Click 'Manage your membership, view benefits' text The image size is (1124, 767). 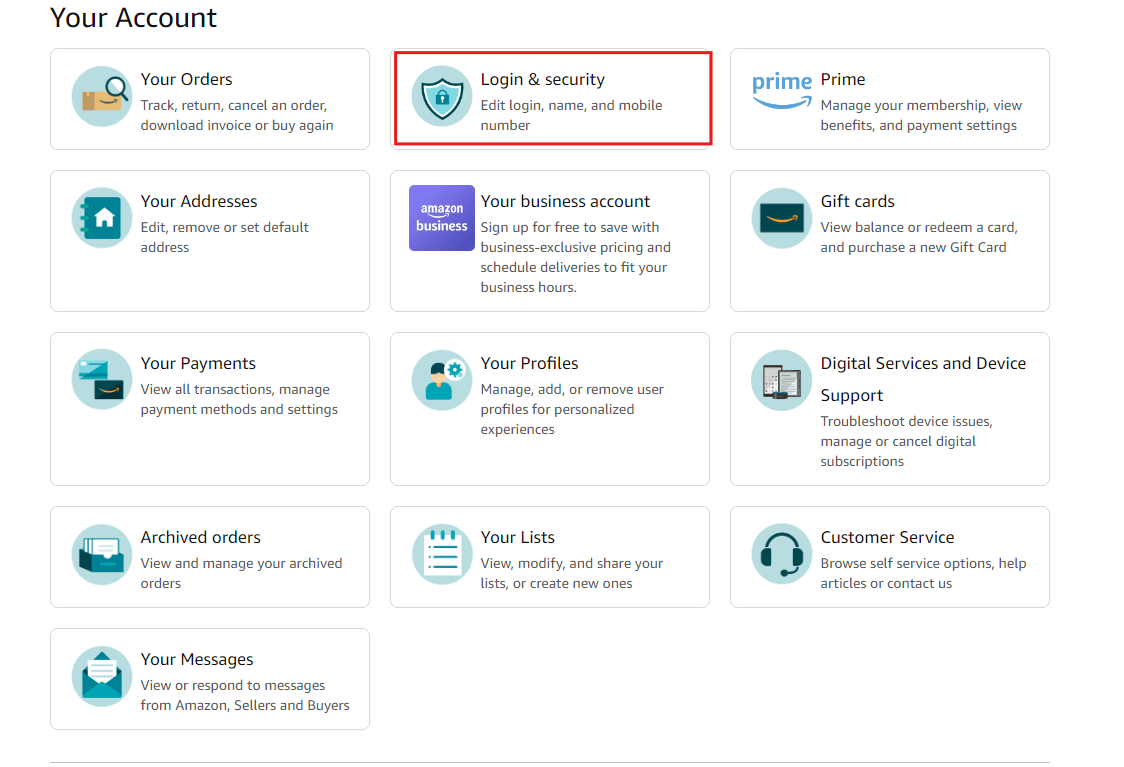click(x=921, y=115)
